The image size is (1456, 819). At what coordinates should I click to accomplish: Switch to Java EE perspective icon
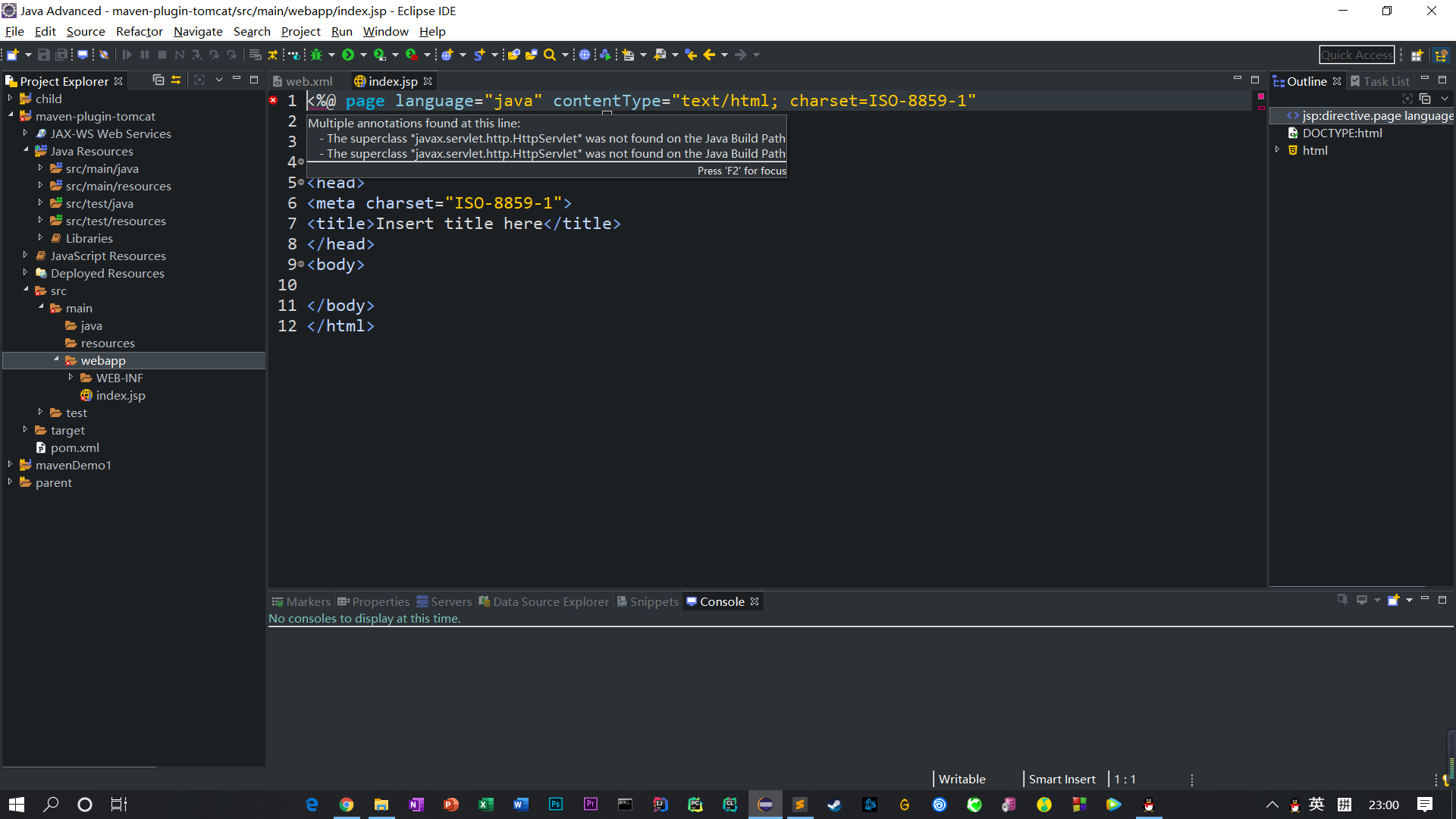[1441, 55]
